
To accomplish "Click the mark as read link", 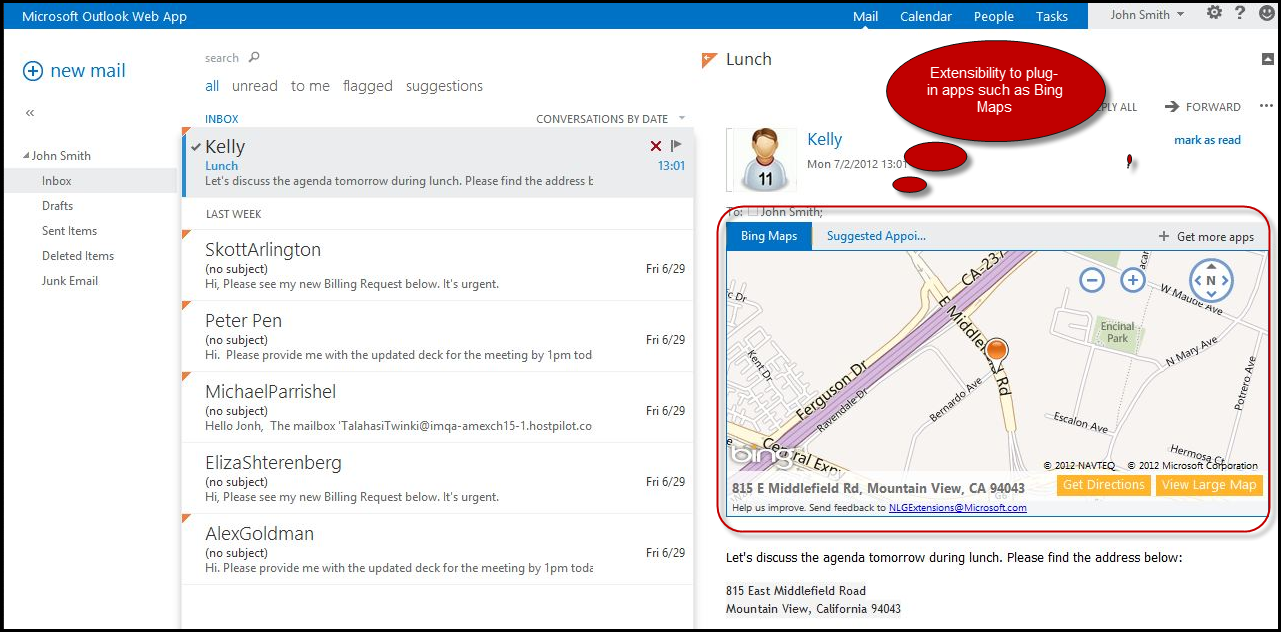I will [x=1207, y=140].
